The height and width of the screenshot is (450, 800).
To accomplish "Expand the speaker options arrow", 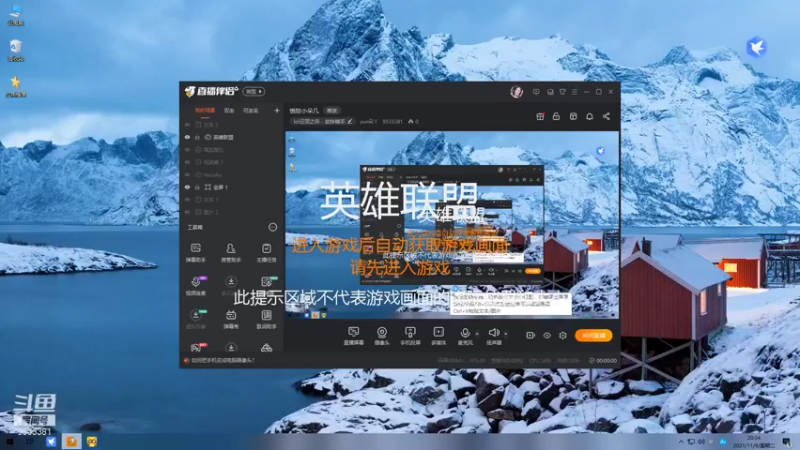I will point(506,334).
